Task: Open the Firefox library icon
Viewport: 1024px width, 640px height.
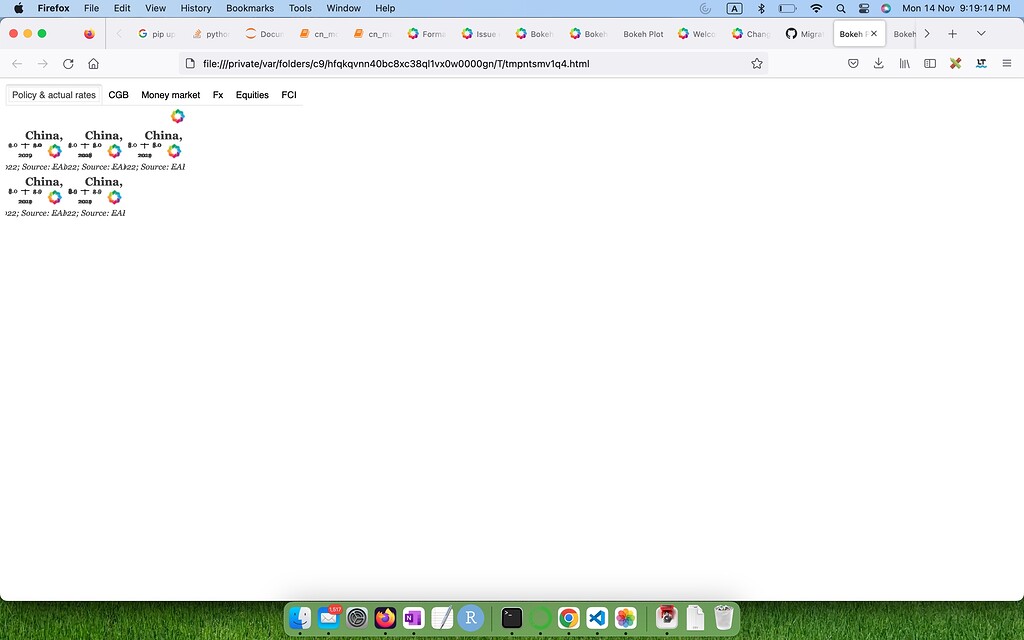Action: pyautogui.click(x=905, y=63)
